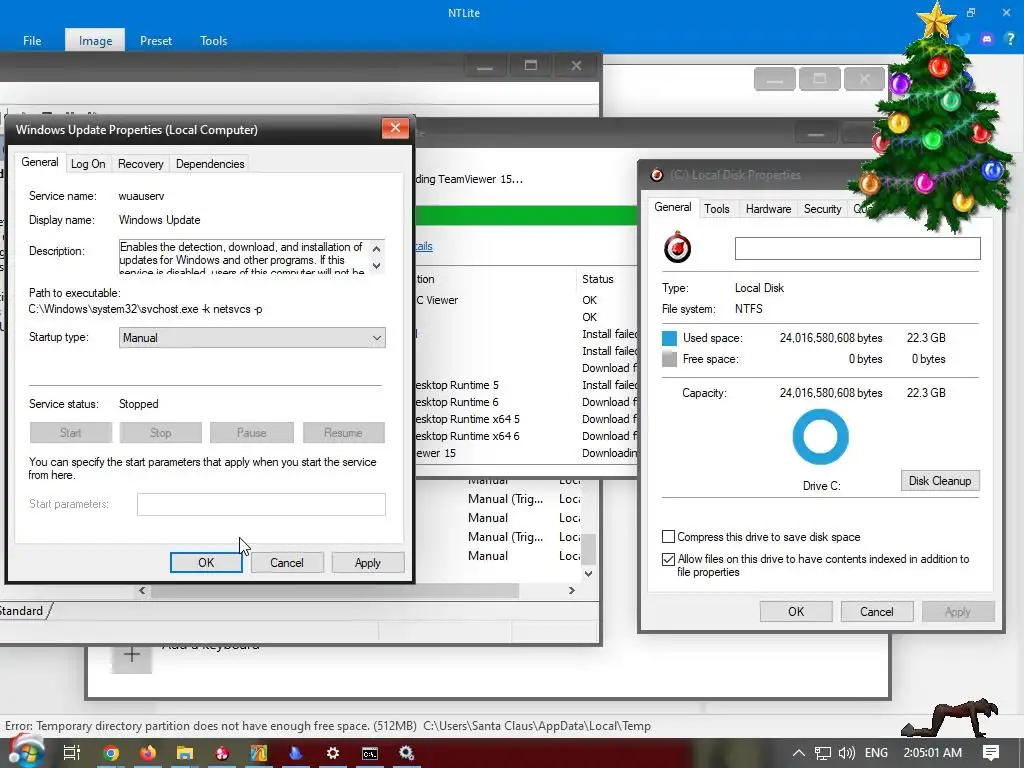Click Cancel in Local Disk Properties
This screenshot has width=1024, height=768.
876,611
